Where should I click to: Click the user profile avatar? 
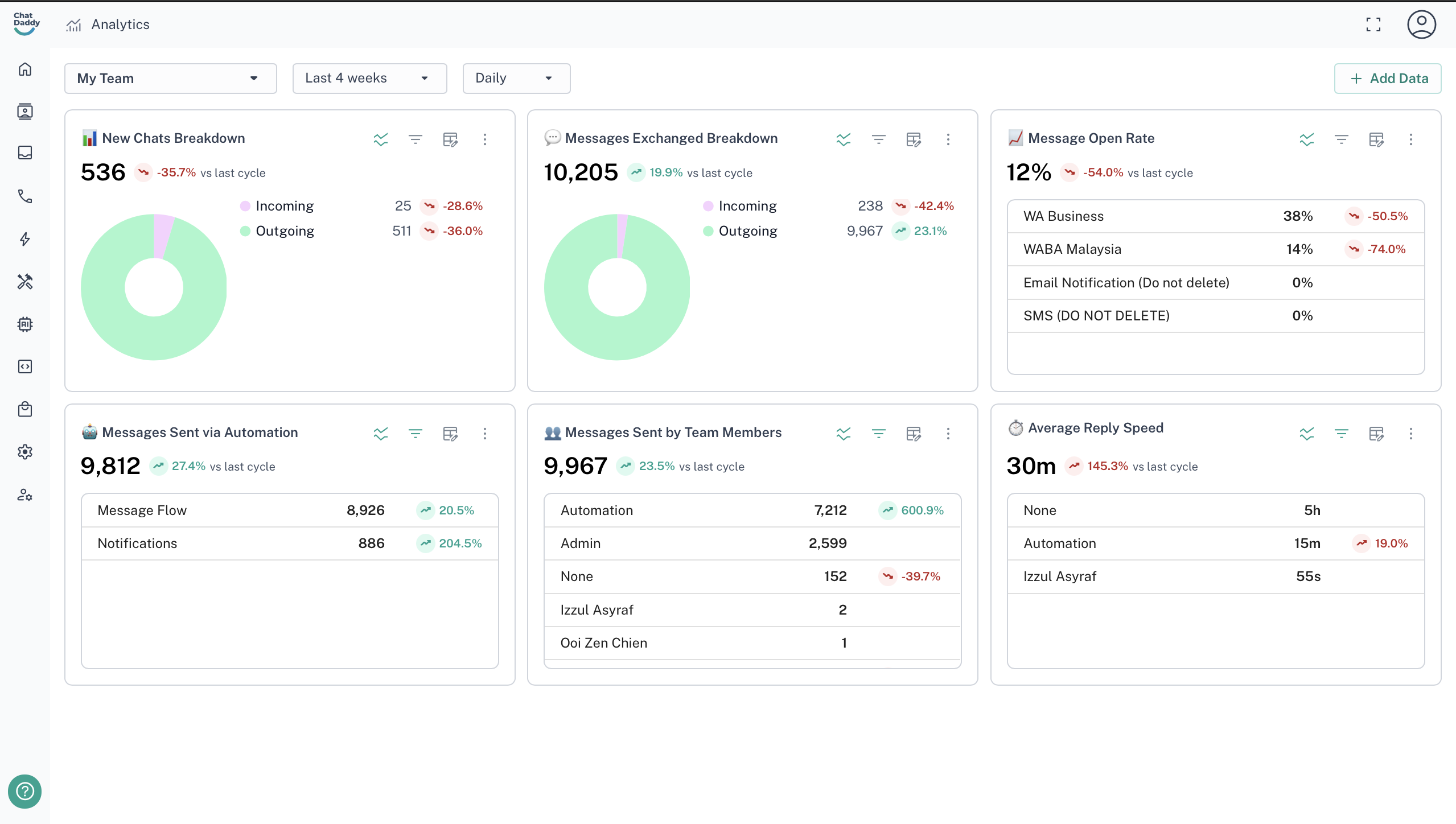point(1421,24)
